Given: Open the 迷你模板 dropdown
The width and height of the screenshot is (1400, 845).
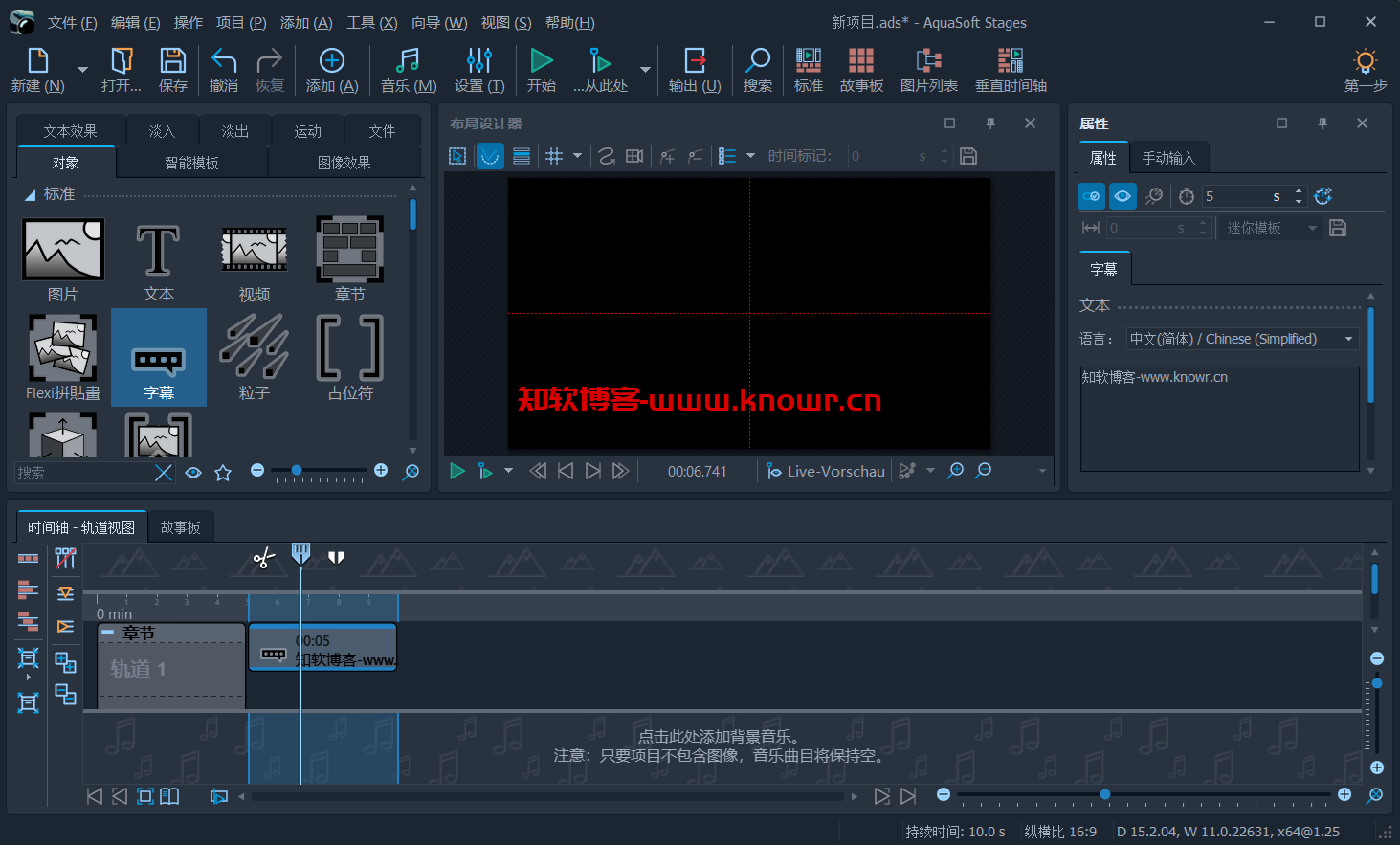Looking at the screenshot, I should click(x=1271, y=228).
